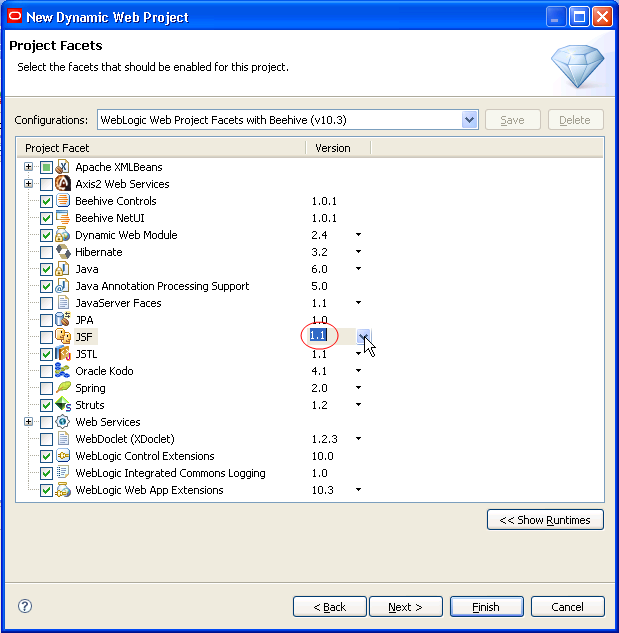
Task: Click the Project Facet column header
Action: coord(162,148)
